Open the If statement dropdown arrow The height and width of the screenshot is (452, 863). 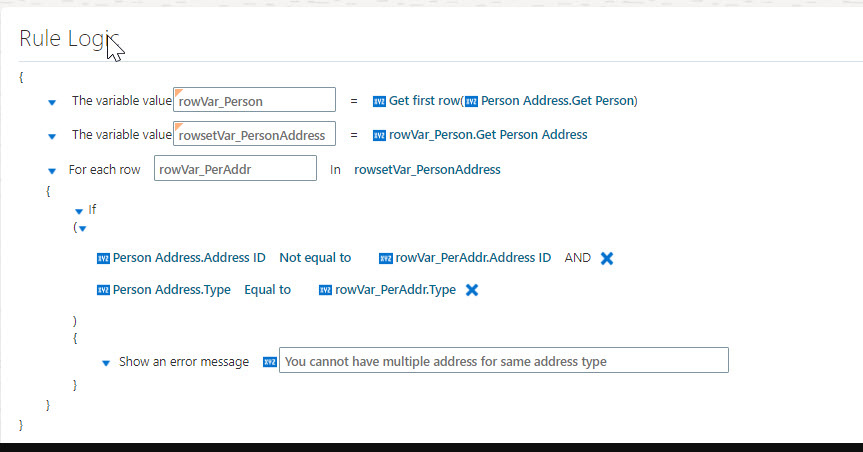click(x=79, y=211)
